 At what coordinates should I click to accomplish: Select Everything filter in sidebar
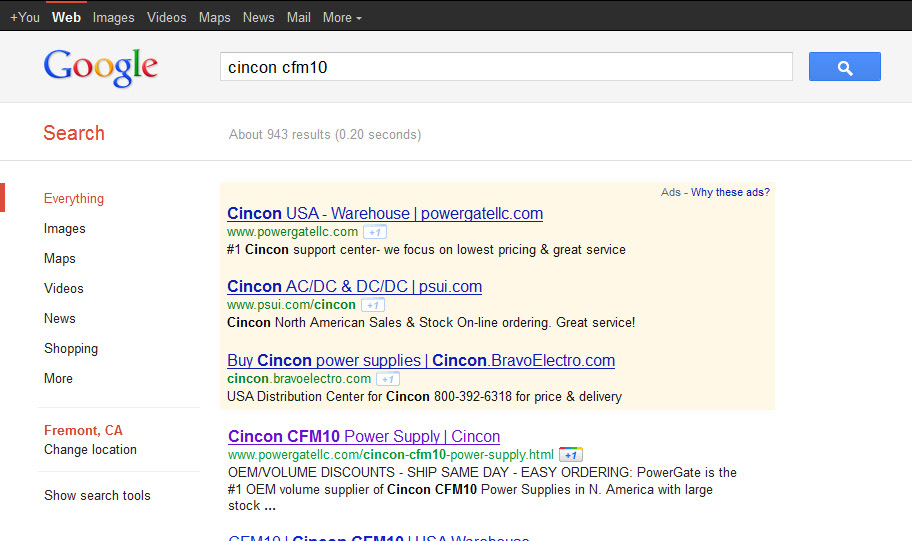point(74,199)
